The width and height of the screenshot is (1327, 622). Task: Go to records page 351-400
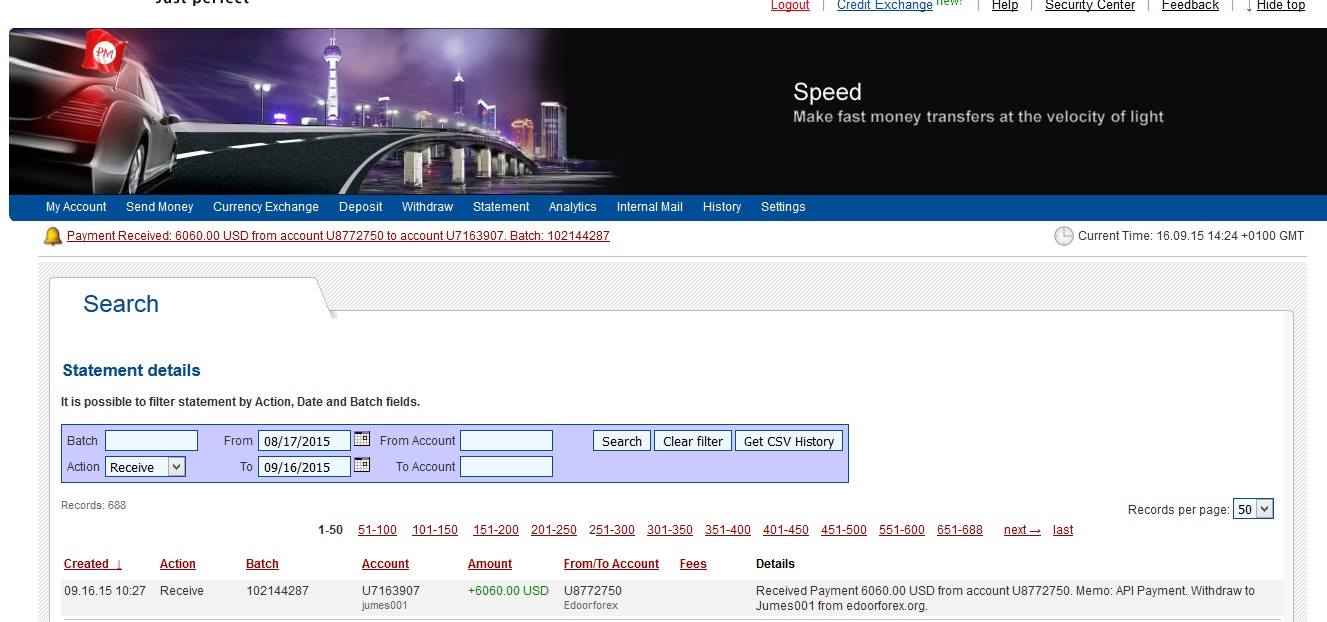pos(728,530)
